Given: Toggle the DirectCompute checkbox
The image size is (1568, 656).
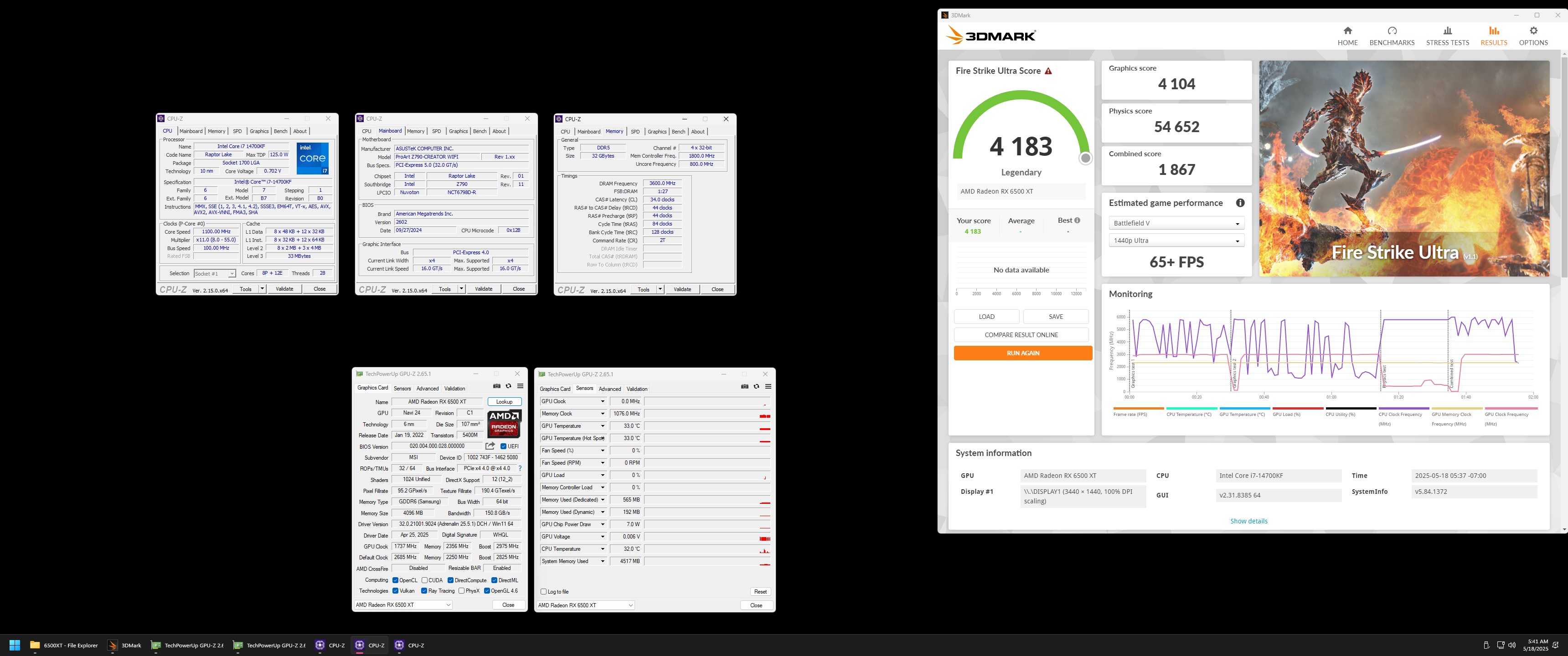Looking at the screenshot, I should pos(450,580).
